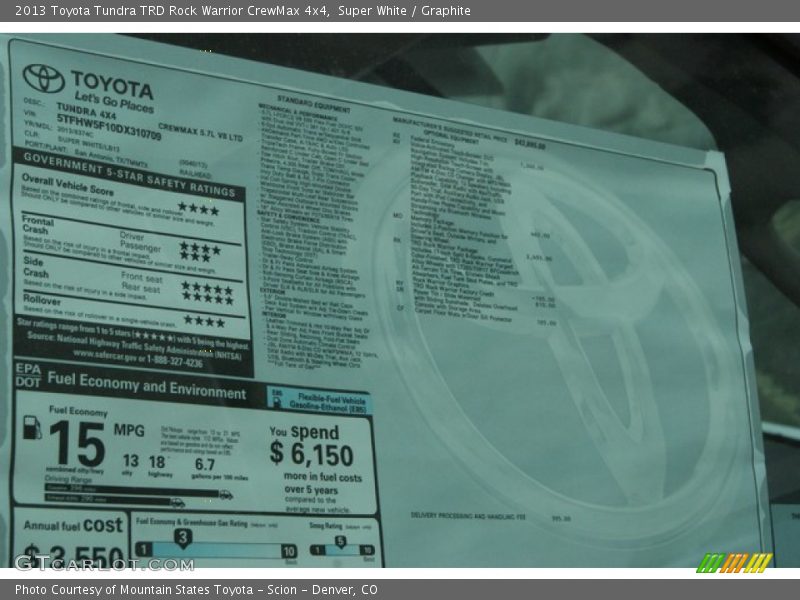Click the fuel pump icon beside 15 MPG

pyautogui.click(x=32, y=429)
